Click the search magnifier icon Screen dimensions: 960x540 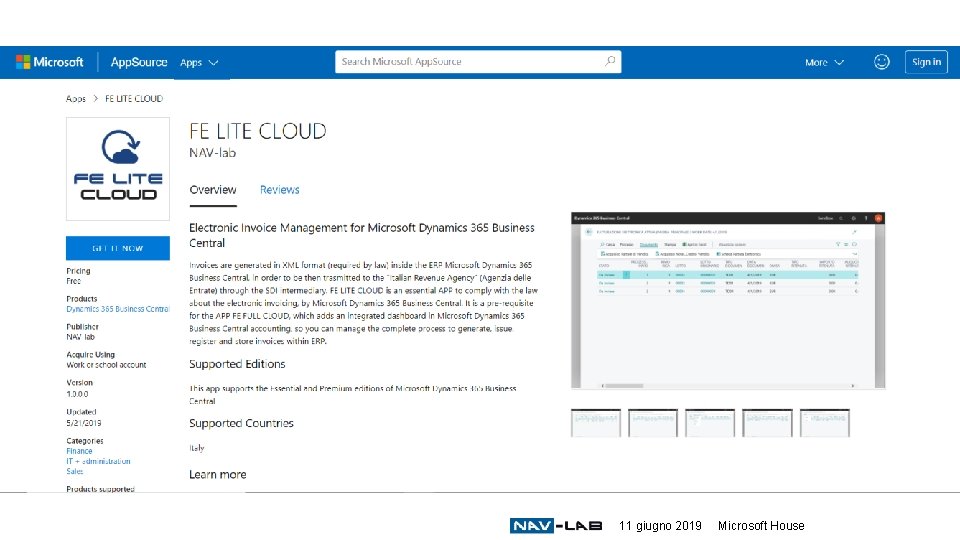(610, 61)
